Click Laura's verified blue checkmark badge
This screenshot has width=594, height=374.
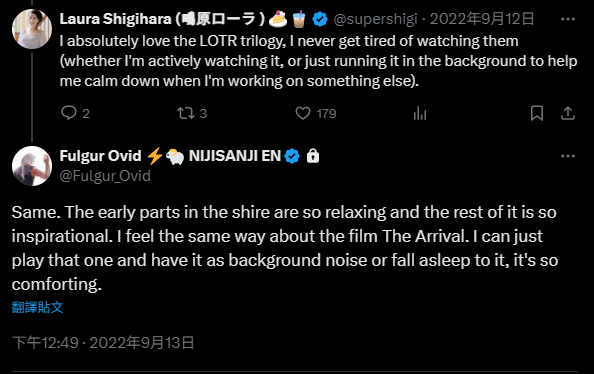pos(320,19)
